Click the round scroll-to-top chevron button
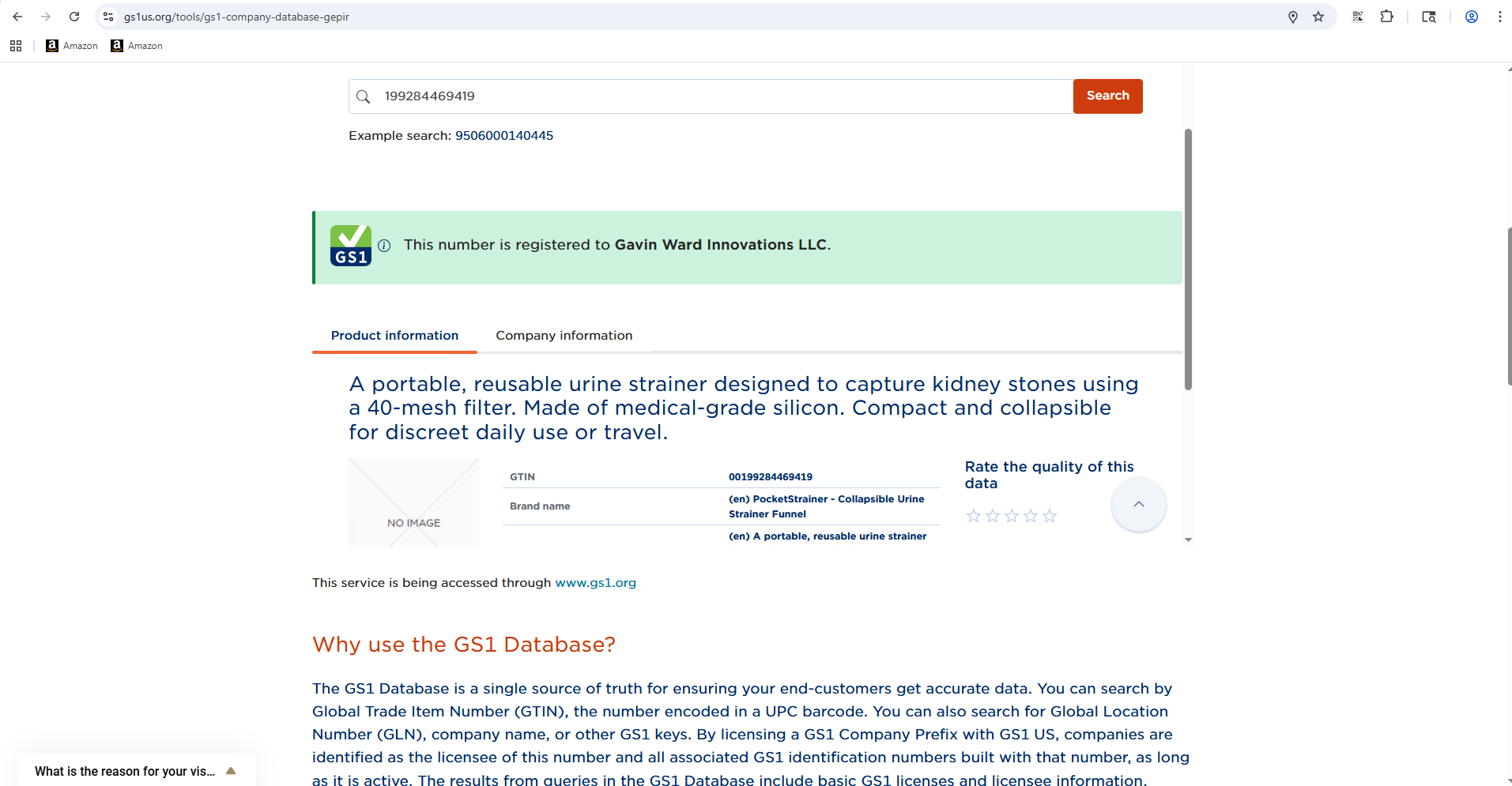Image resolution: width=1512 pixels, height=786 pixels. tap(1138, 505)
